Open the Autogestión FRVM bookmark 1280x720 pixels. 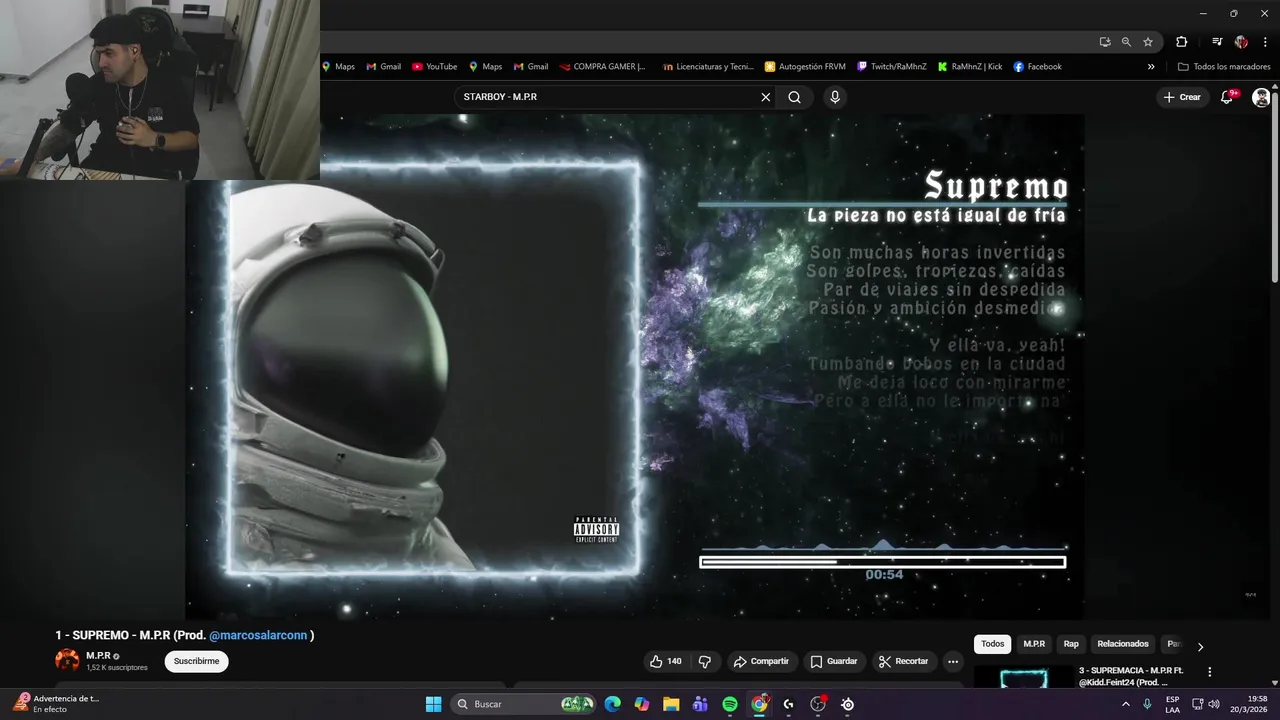[x=805, y=67]
